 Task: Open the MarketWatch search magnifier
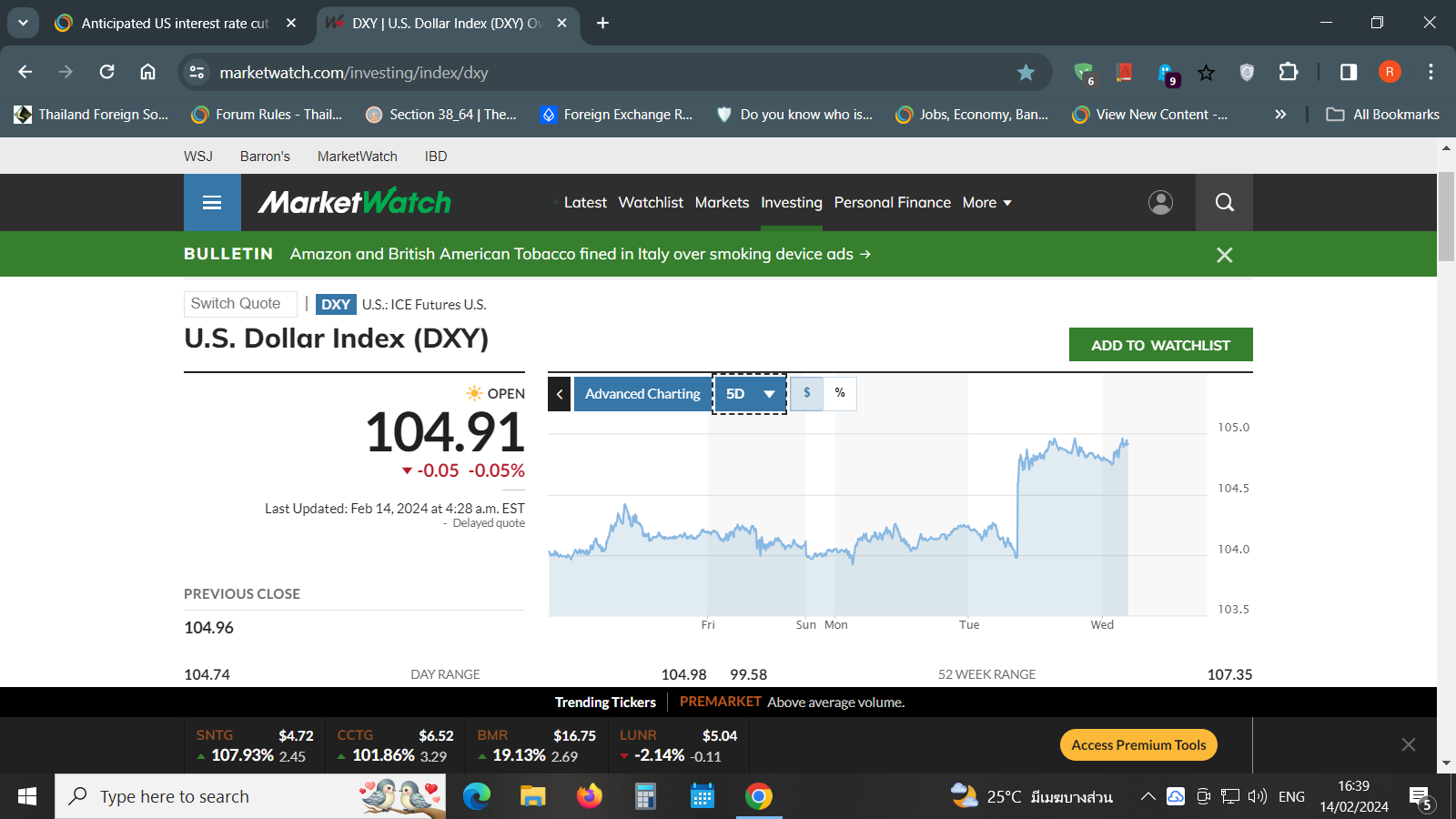(1225, 202)
